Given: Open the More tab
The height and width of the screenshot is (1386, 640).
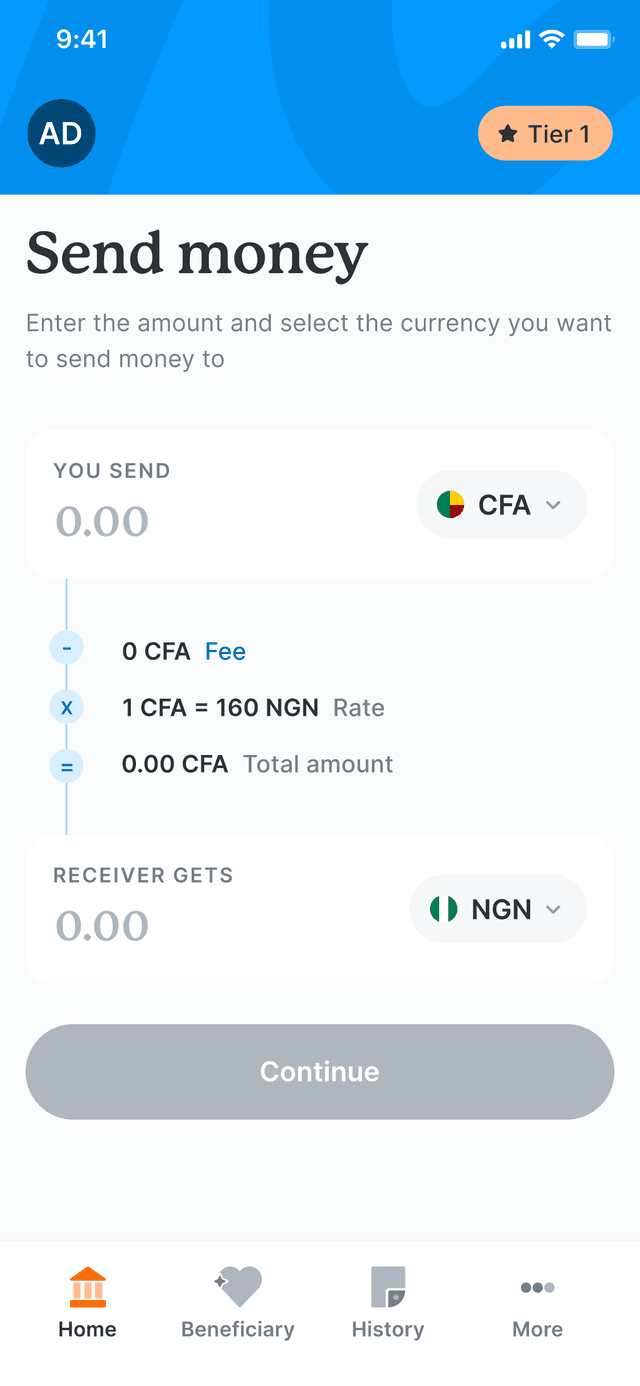Looking at the screenshot, I should 537,1301.
